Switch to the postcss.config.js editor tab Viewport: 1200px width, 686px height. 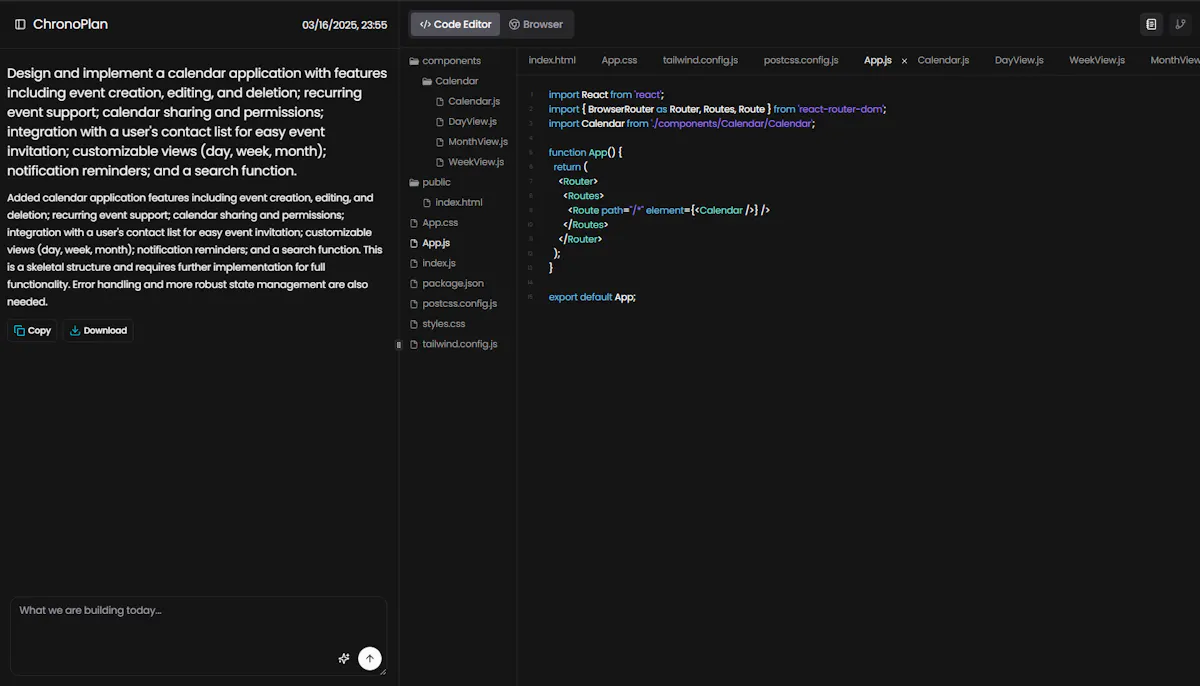coord(801,60)
